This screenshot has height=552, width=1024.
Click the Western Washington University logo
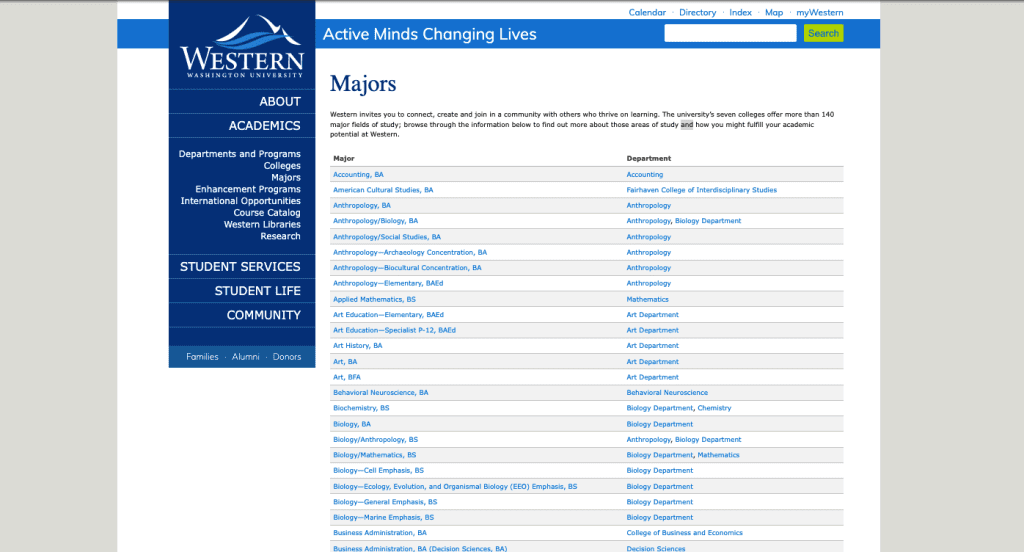(x=242, y=47)
